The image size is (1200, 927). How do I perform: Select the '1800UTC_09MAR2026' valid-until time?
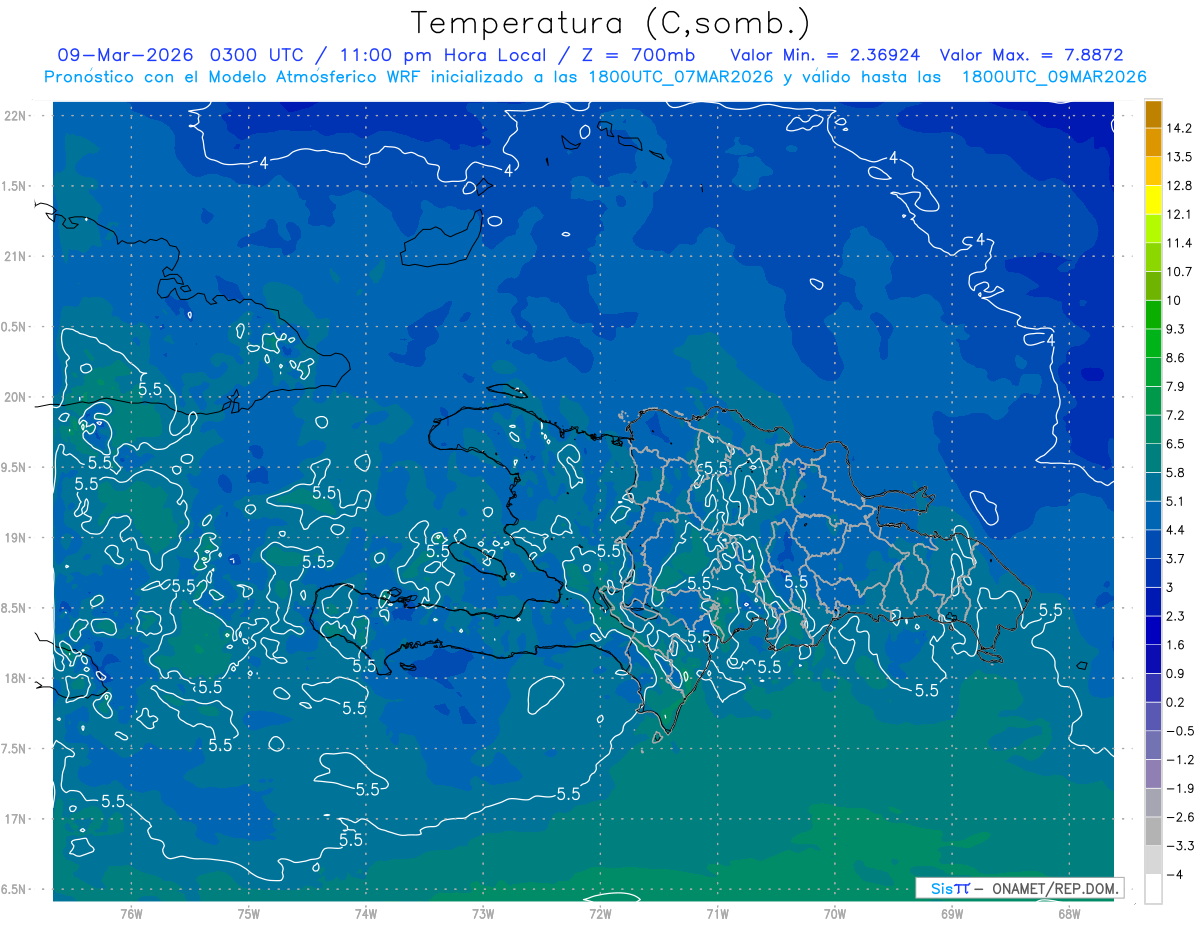(x=1052, y=76)
